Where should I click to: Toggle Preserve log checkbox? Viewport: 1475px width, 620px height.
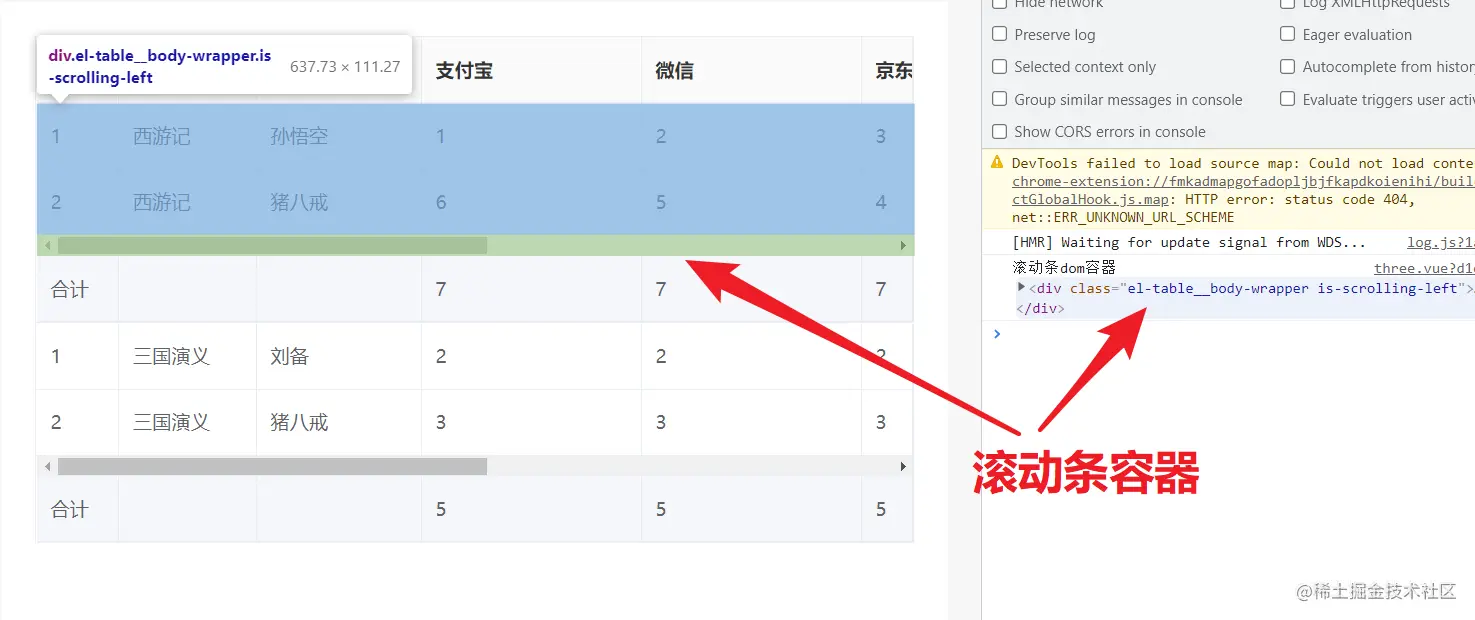tap(999, 34)
